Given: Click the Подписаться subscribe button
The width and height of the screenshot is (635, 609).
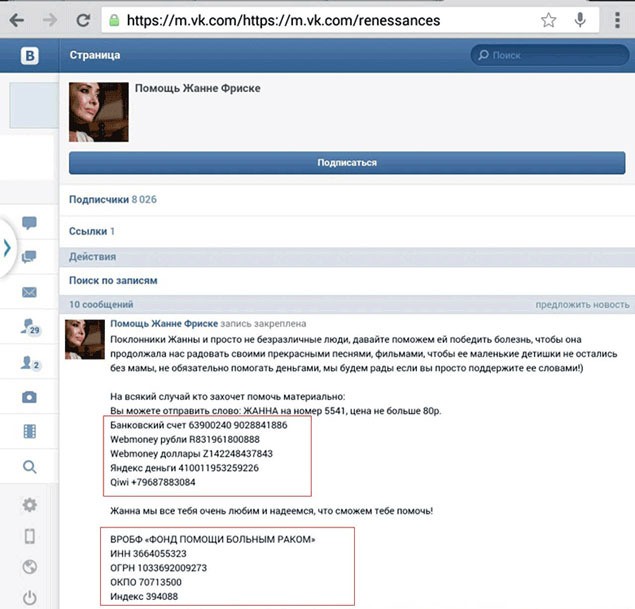Looking at the screenshot, I should point(347,163).
